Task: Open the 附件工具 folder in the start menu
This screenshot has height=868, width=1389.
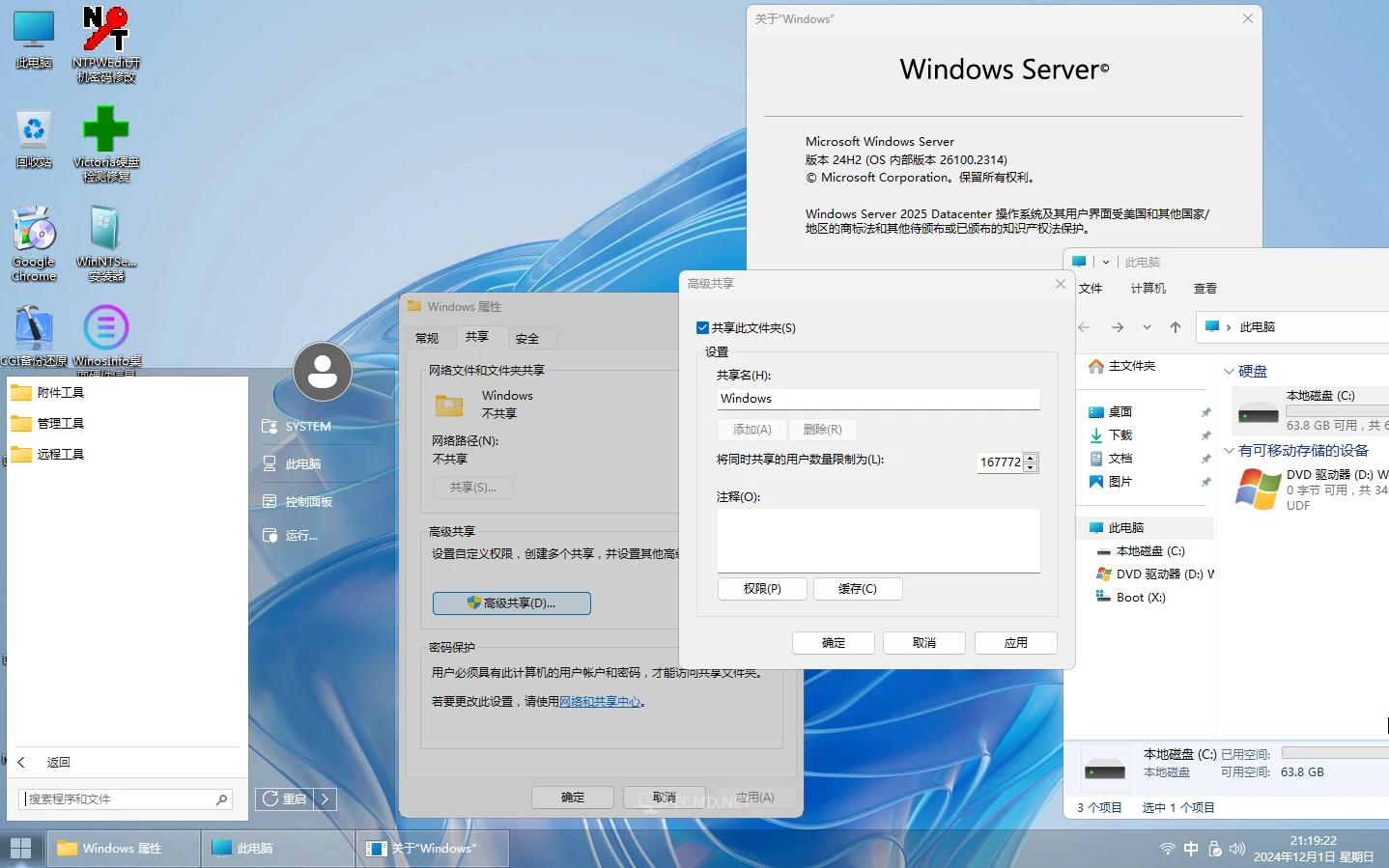Action: click(x=128, y=393)
